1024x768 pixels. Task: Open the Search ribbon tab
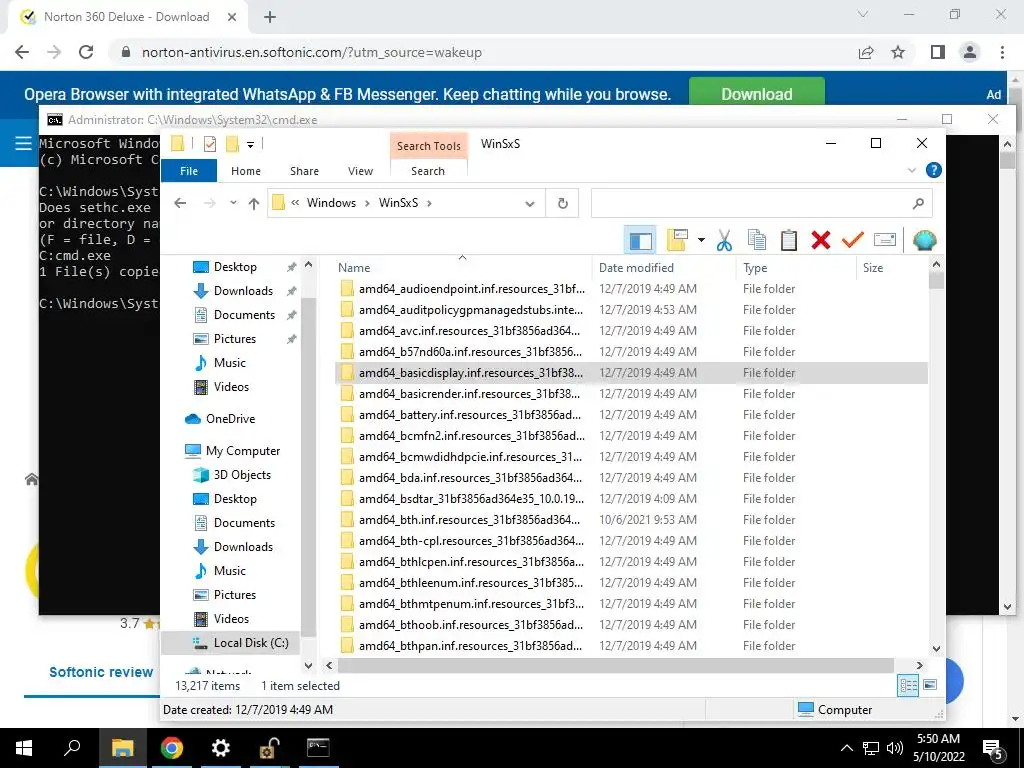428,171
